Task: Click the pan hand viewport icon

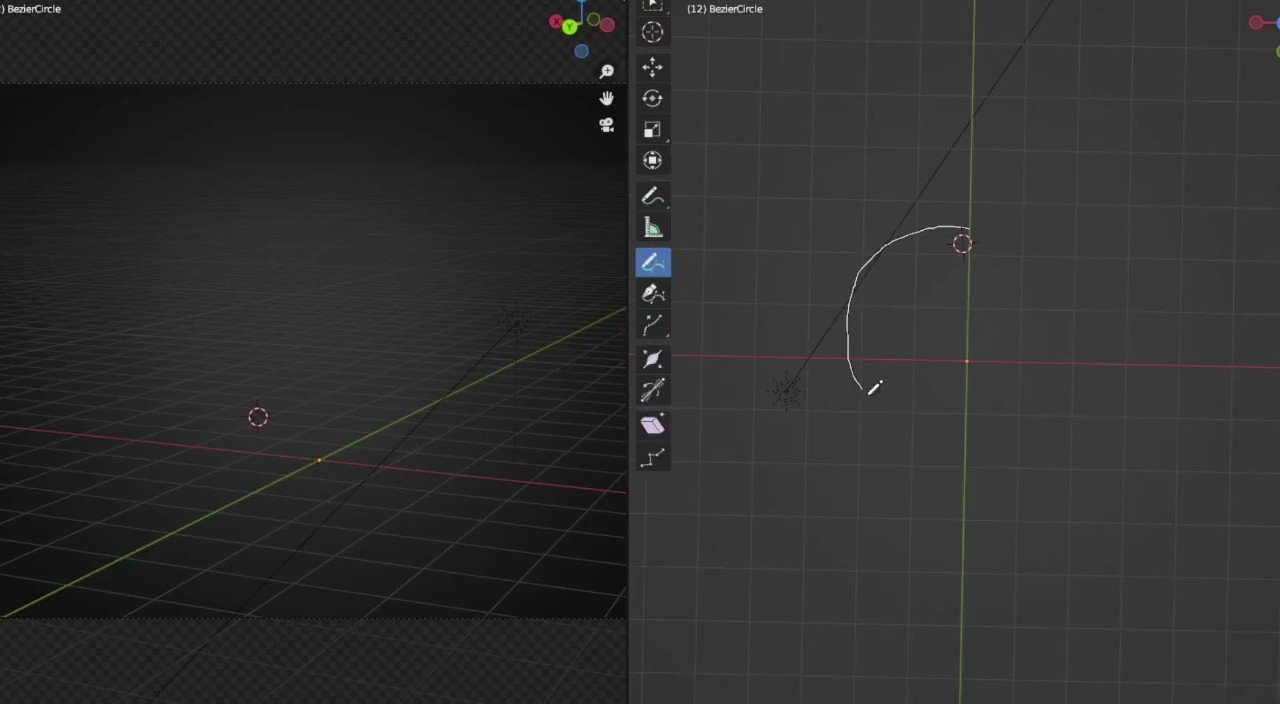Action: coord(606,98)
